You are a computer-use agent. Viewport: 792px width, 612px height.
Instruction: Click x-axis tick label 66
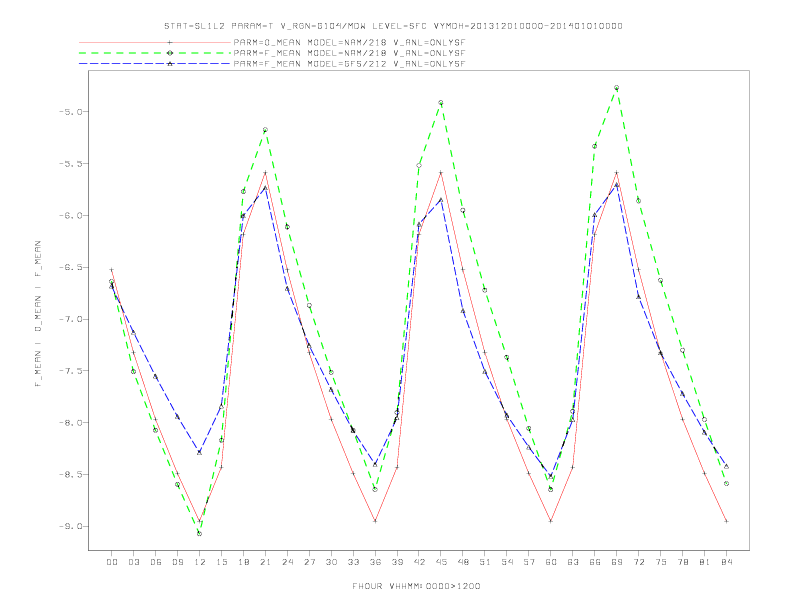[595, 562]
